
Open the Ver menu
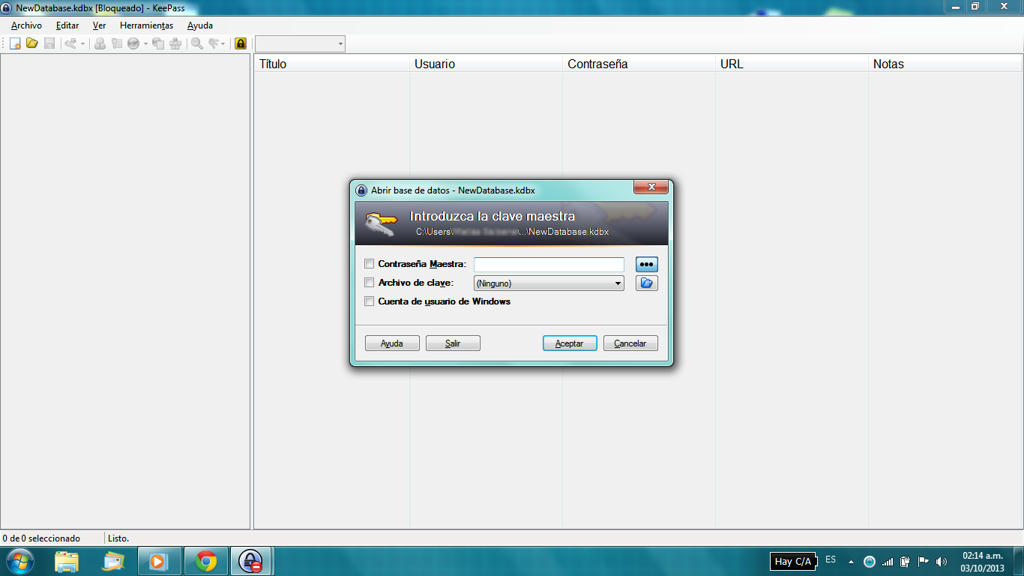pos(99,25)
